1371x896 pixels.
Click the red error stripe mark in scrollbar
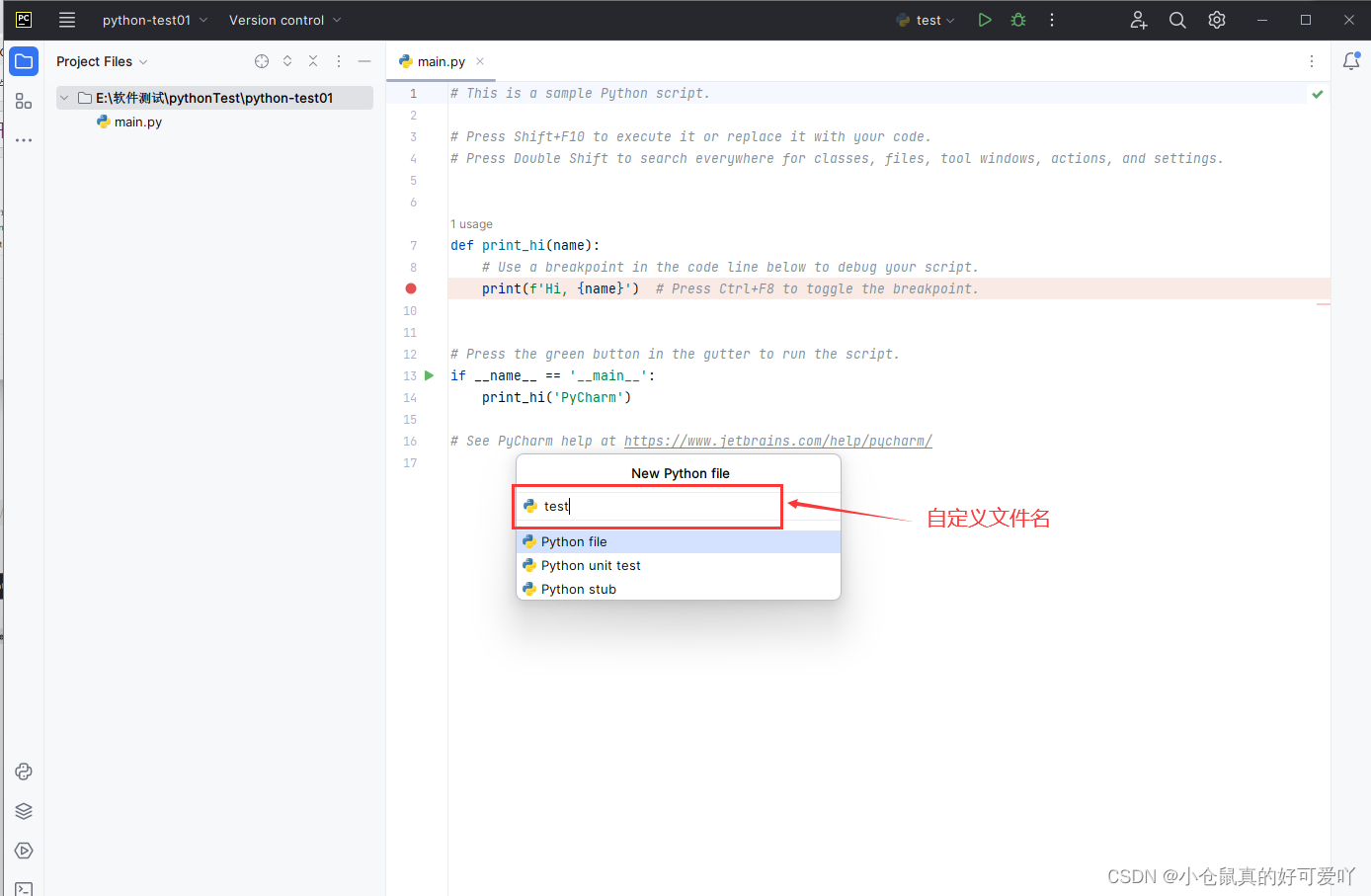coord(1324,304)
